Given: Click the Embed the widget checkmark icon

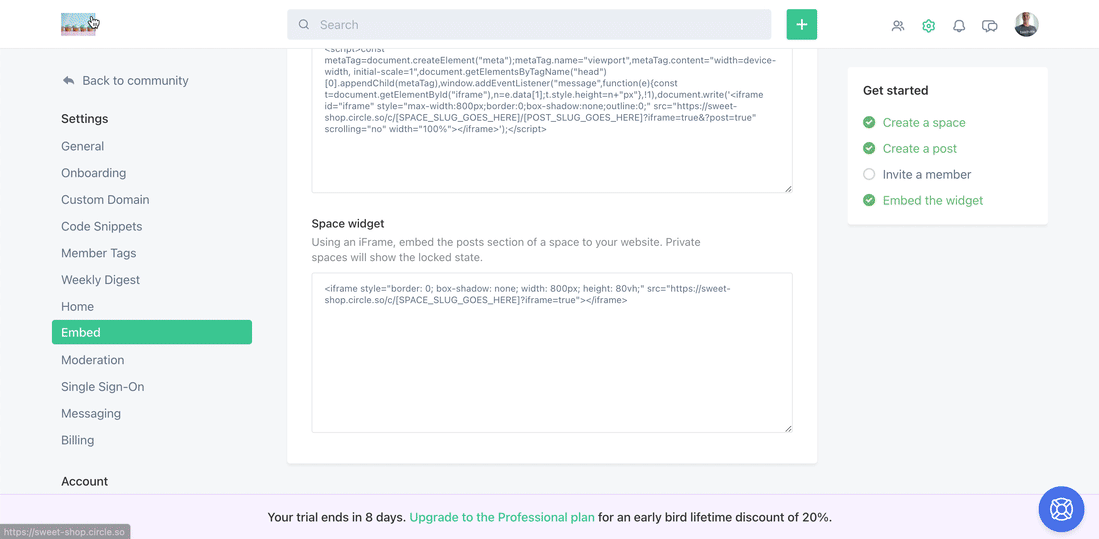Looking at the screenshot, I should pyautogui.click(x=869, y=200).
